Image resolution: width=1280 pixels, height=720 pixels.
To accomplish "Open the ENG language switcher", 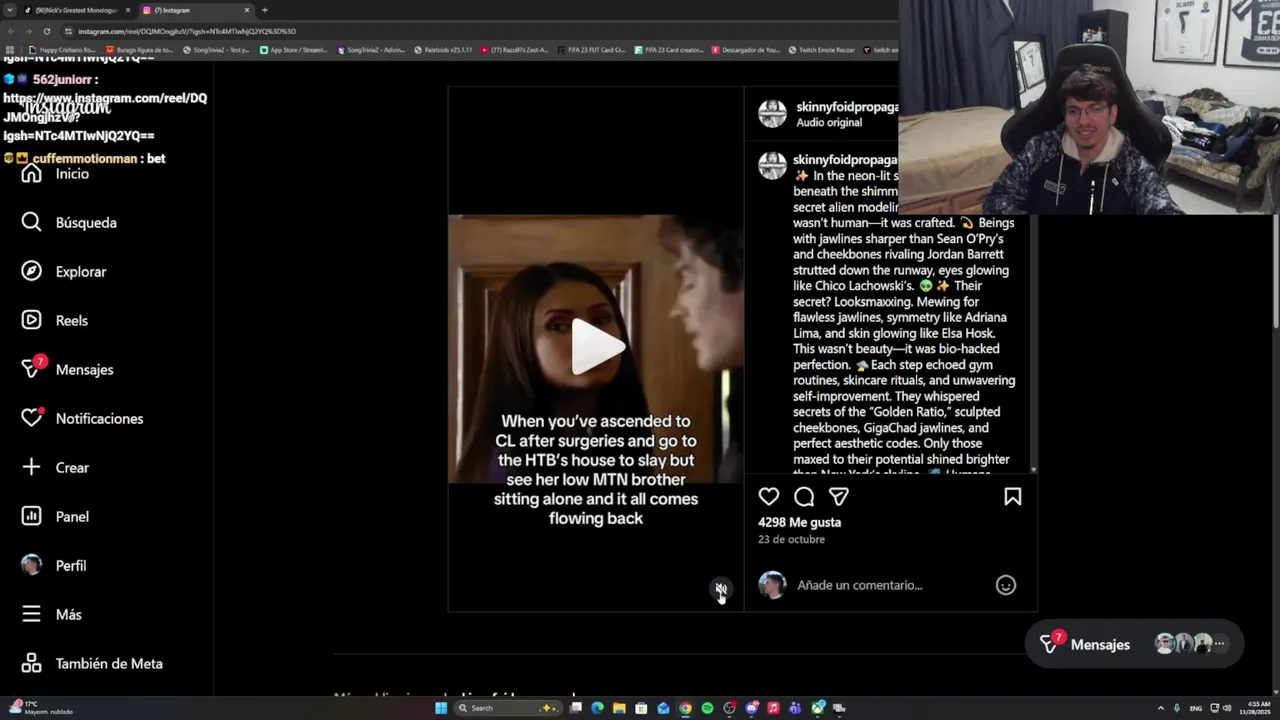I will (1196, 708).
